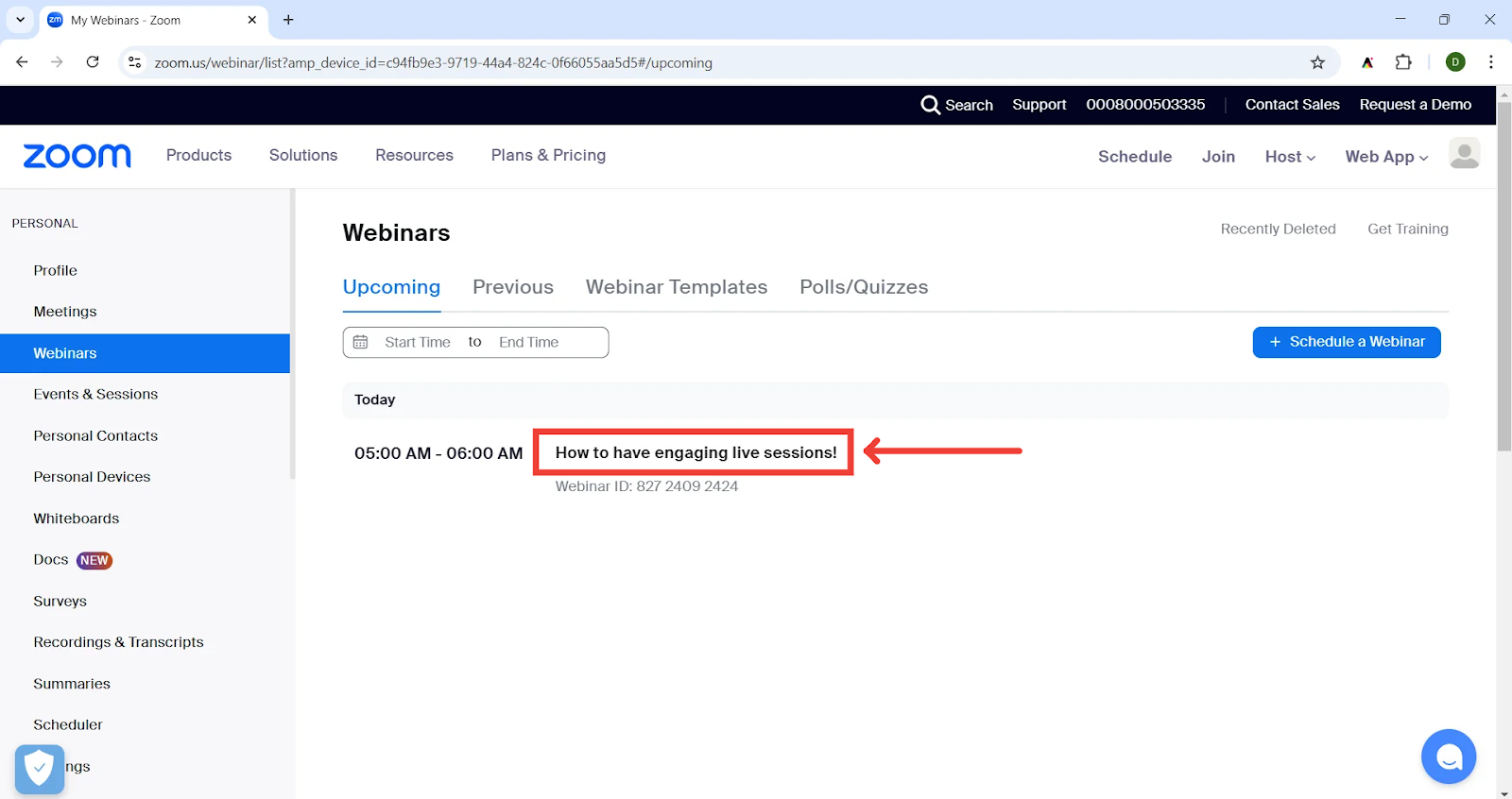Click the Zoom logo
Image resolution: width=1512 pixels, height=799 pixels.
[x=77, y=156]
